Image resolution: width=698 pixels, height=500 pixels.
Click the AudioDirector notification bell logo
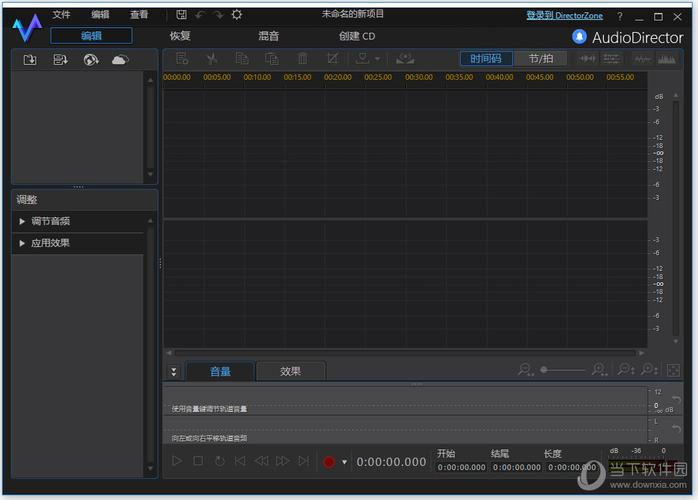[x=579, y=37]
